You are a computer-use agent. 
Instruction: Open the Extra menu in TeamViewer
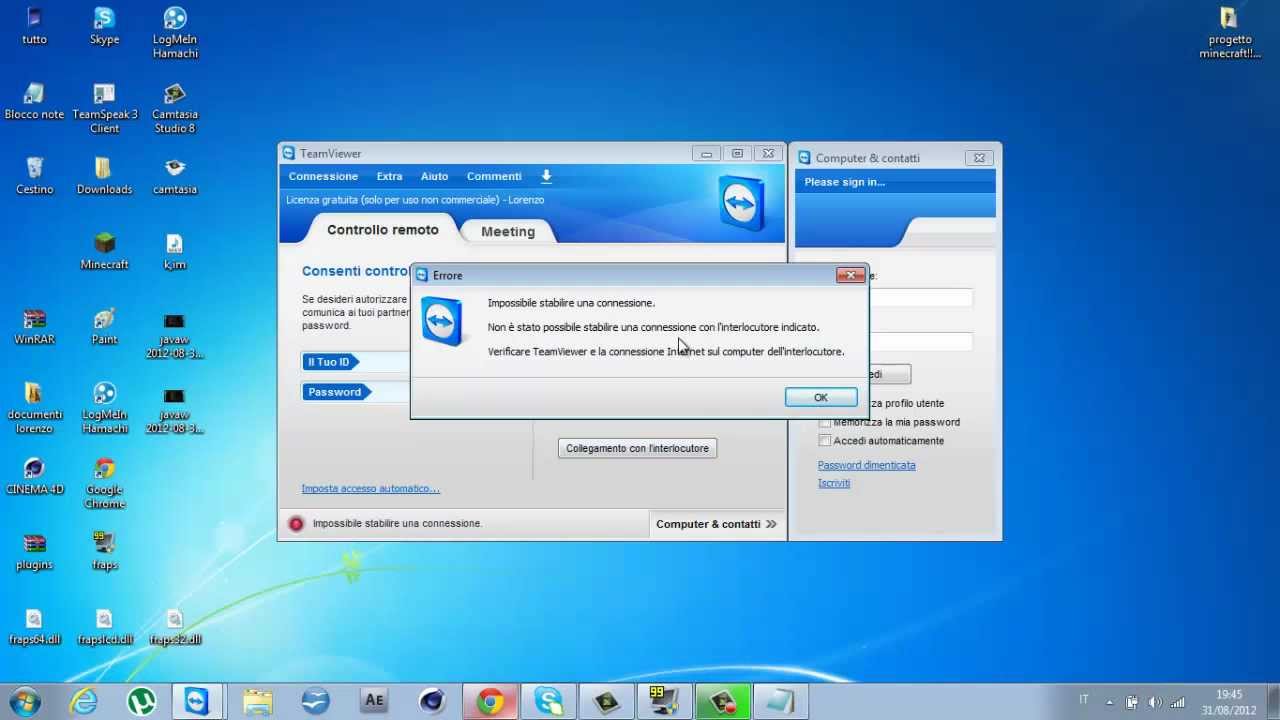(389, 176)
